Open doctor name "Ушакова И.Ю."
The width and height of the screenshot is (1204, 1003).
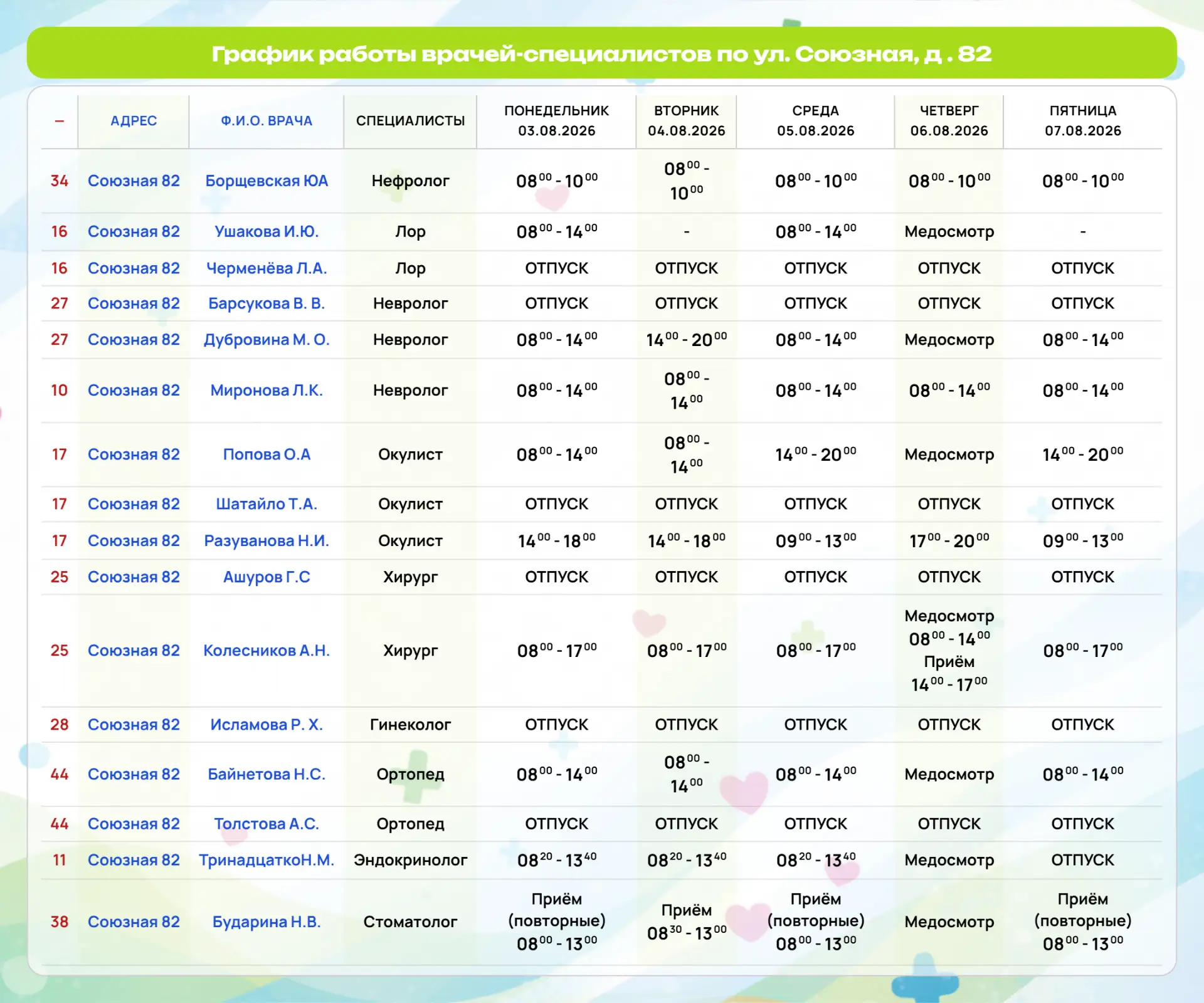coord(267,232)
